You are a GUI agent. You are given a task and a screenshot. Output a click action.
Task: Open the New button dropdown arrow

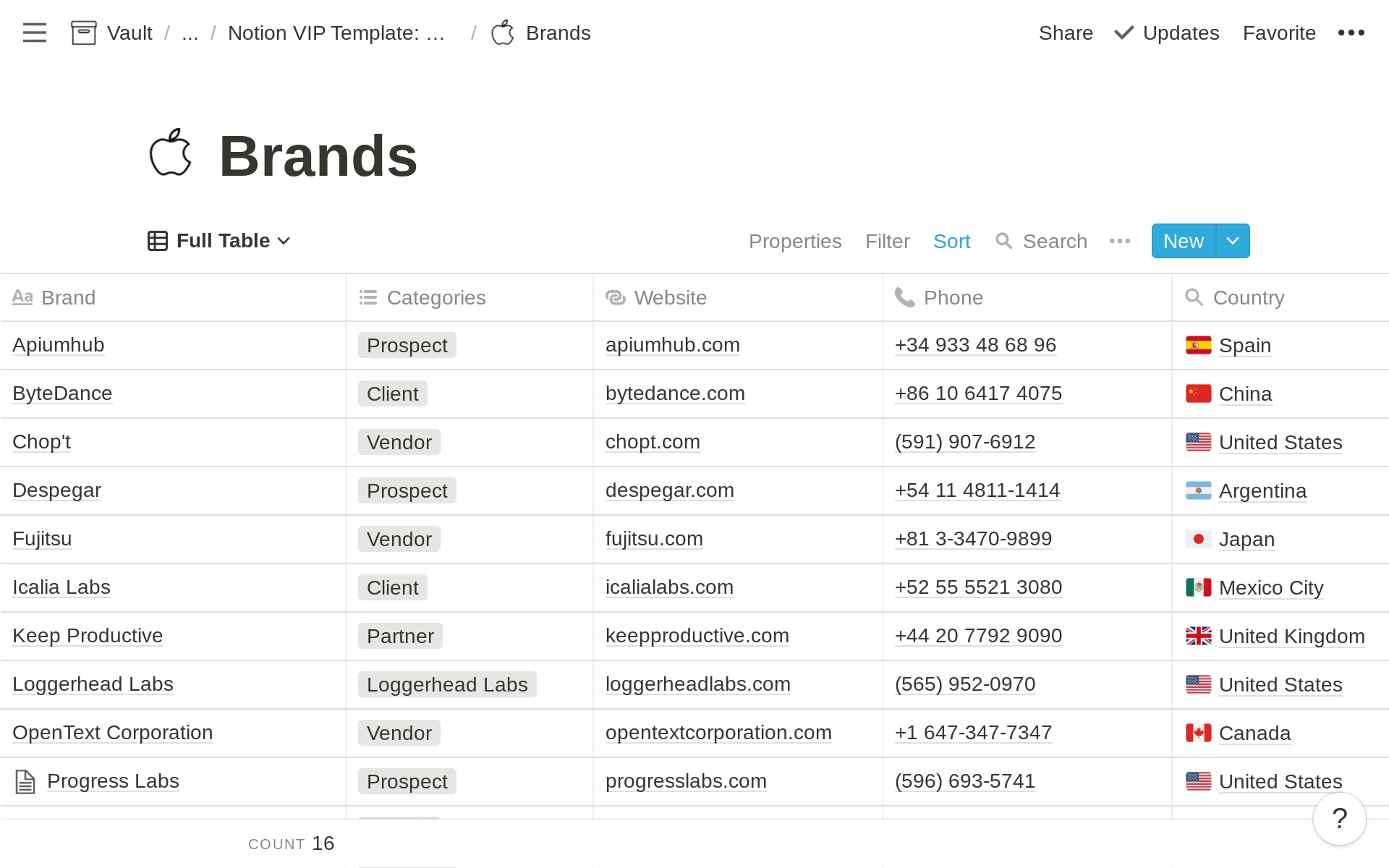[x=1233, y=241]
